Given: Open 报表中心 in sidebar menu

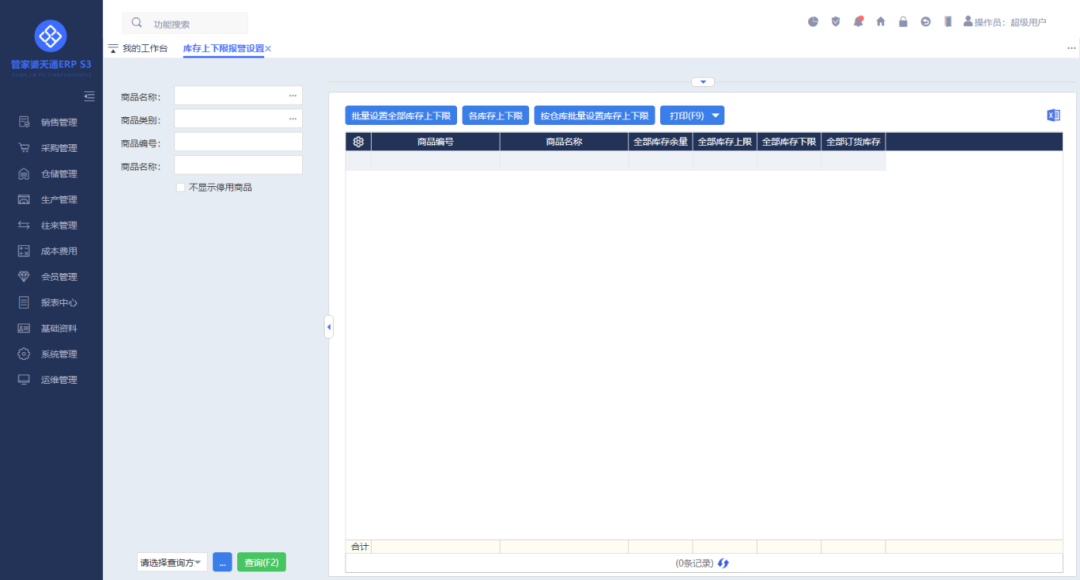Looking at the screenshot, I should pyautogui.click(x=59, y=302).
